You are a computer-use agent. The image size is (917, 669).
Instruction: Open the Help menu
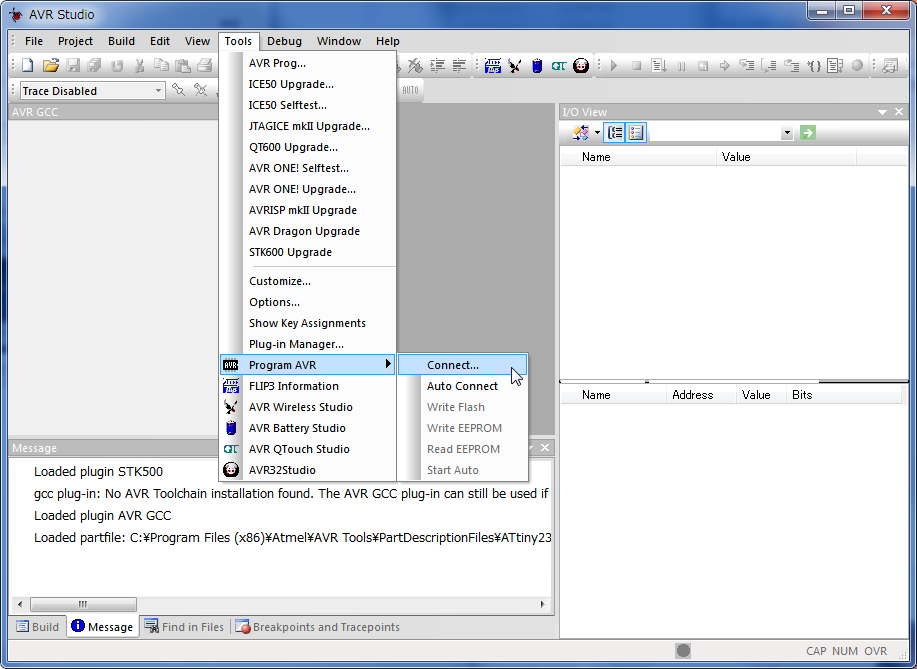(x=388, y=41)
